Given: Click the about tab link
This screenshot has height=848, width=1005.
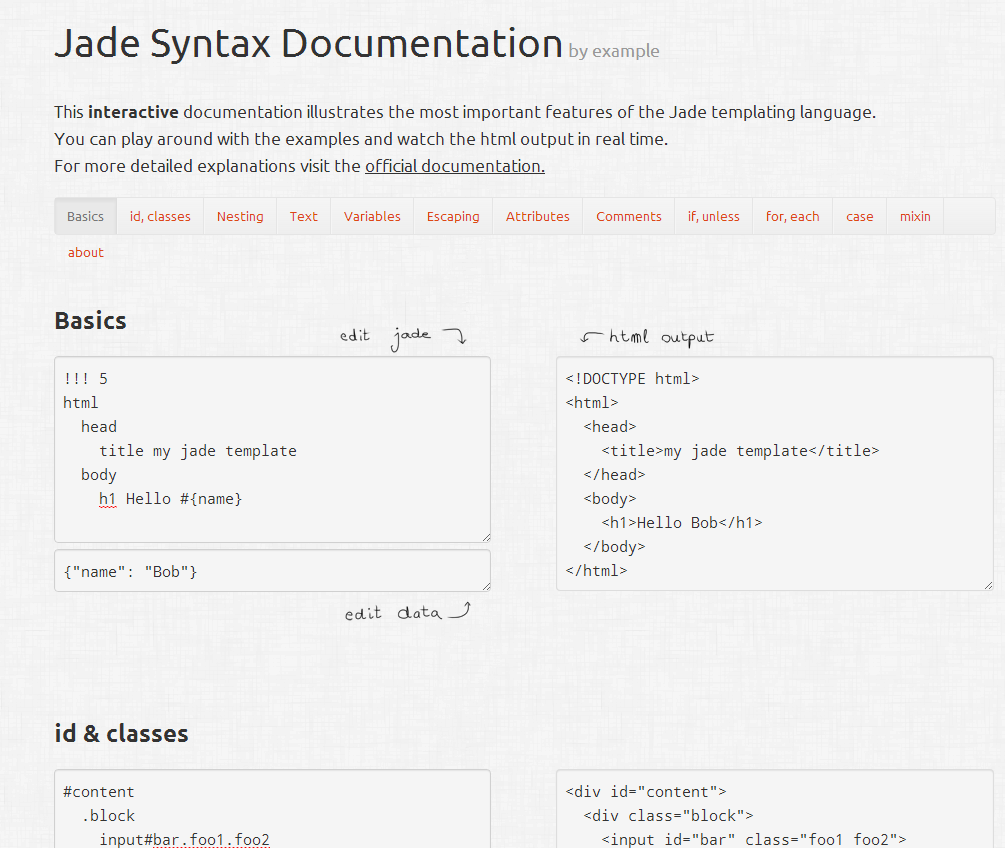Looking at the screenshot, I should tap(86, 253).
